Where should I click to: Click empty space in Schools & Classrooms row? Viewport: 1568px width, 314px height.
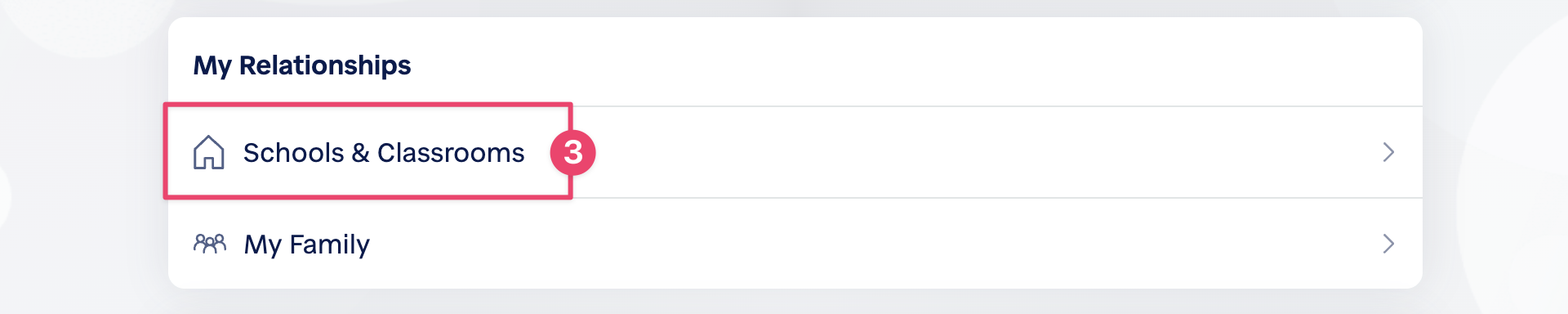(x=980, y=152)
